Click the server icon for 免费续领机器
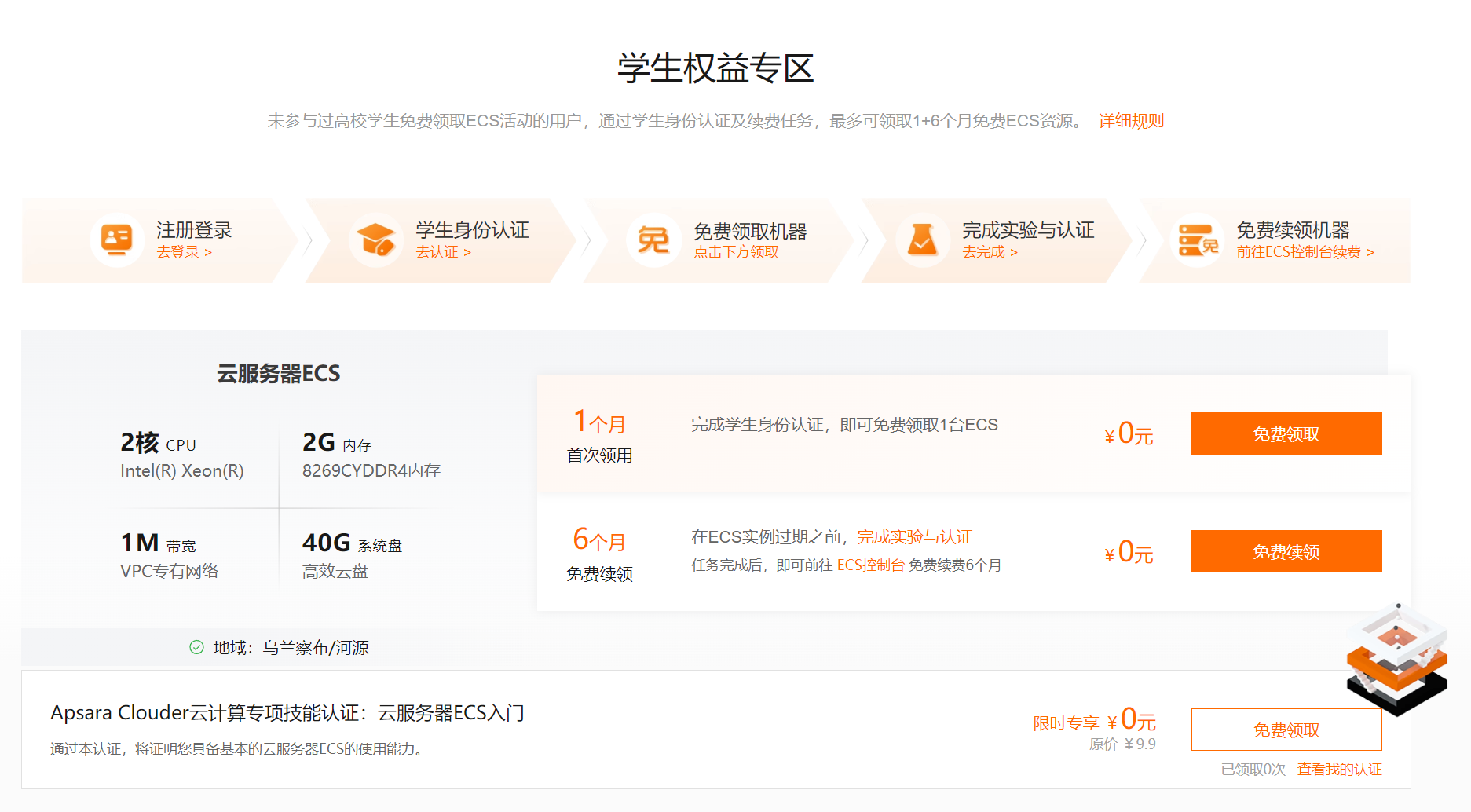 coord(1197,240)
